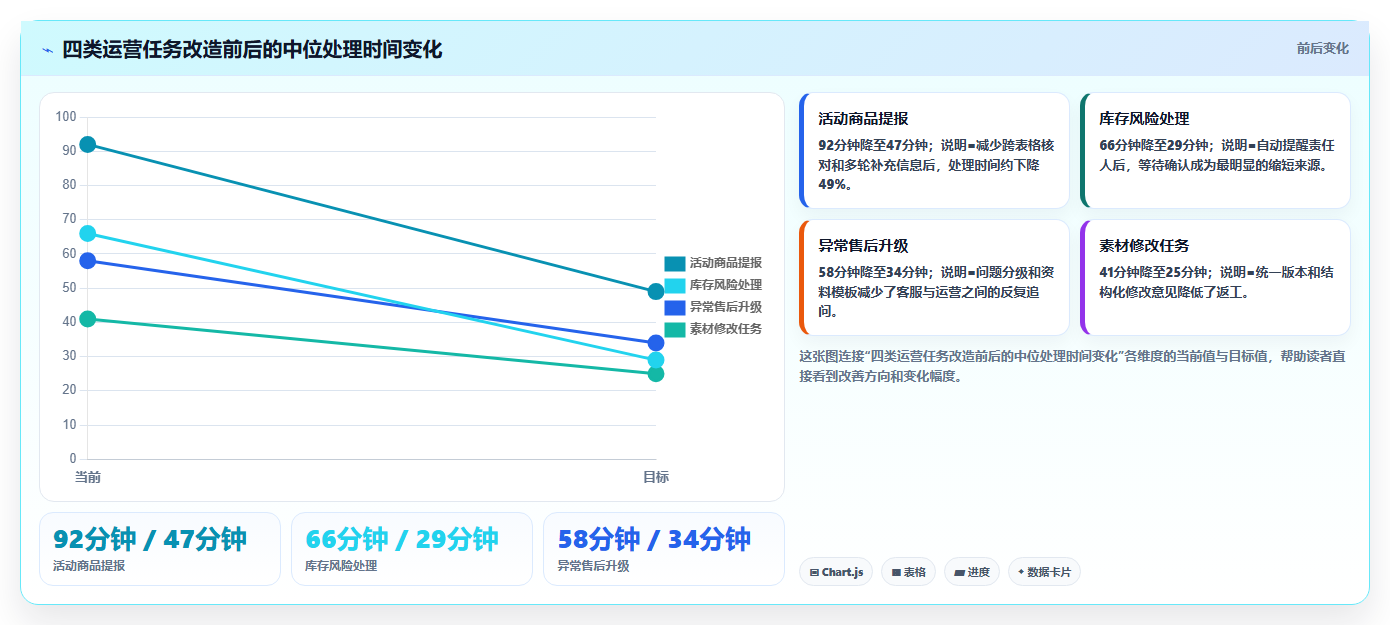Click 活动商品提报 endpoint at 目标
The height and width of the screenshot is (625, 1390).
(x=656, y=292)
